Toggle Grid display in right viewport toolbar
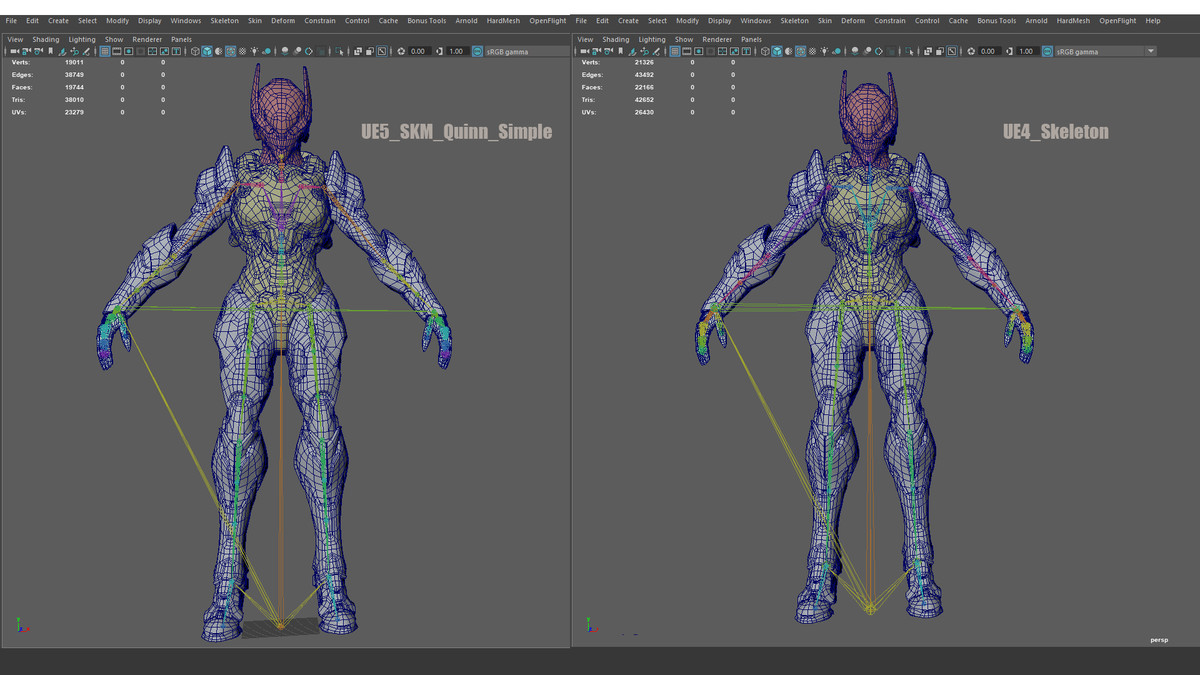1200x675 pixels. 674,51
